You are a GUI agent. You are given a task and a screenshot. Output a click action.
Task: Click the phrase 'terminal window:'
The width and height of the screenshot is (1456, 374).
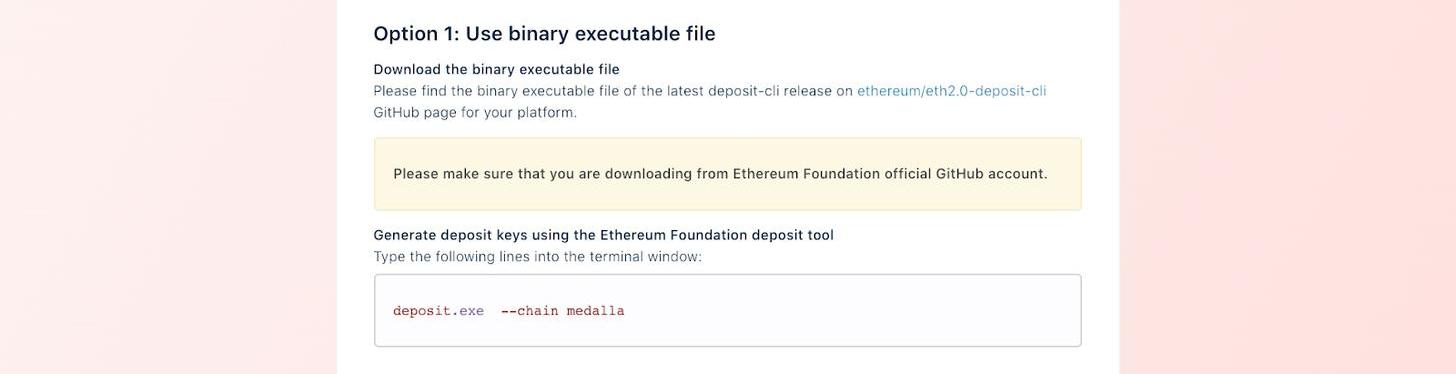645,257
